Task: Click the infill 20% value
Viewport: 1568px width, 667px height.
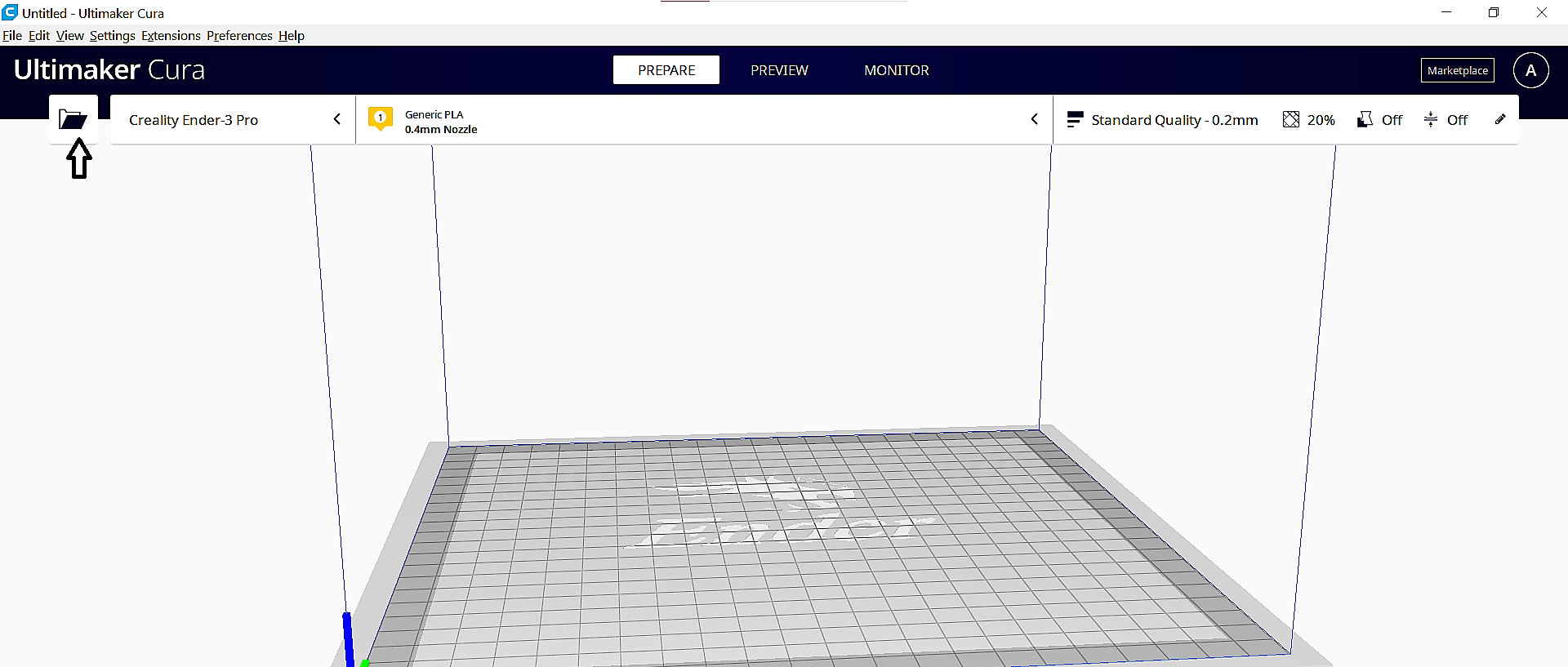Action: pyautogui.click(x=1321, y=120)
